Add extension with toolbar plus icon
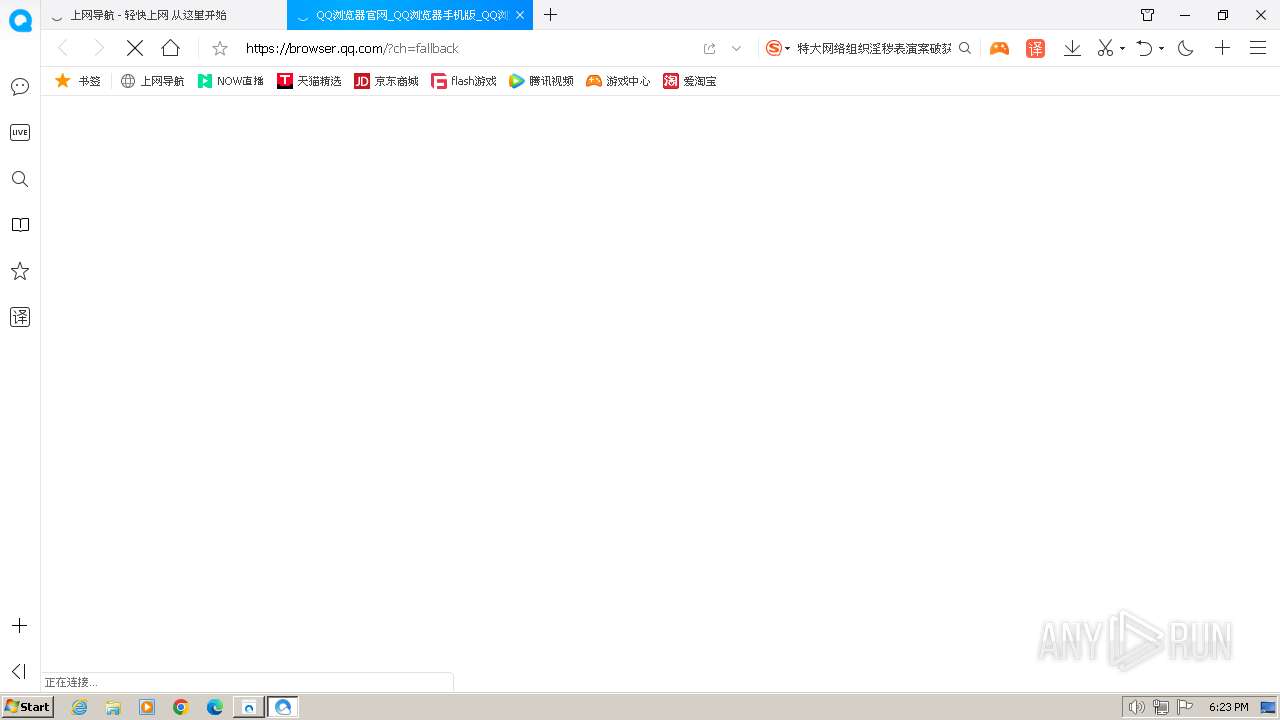 tap(1222, 48)
